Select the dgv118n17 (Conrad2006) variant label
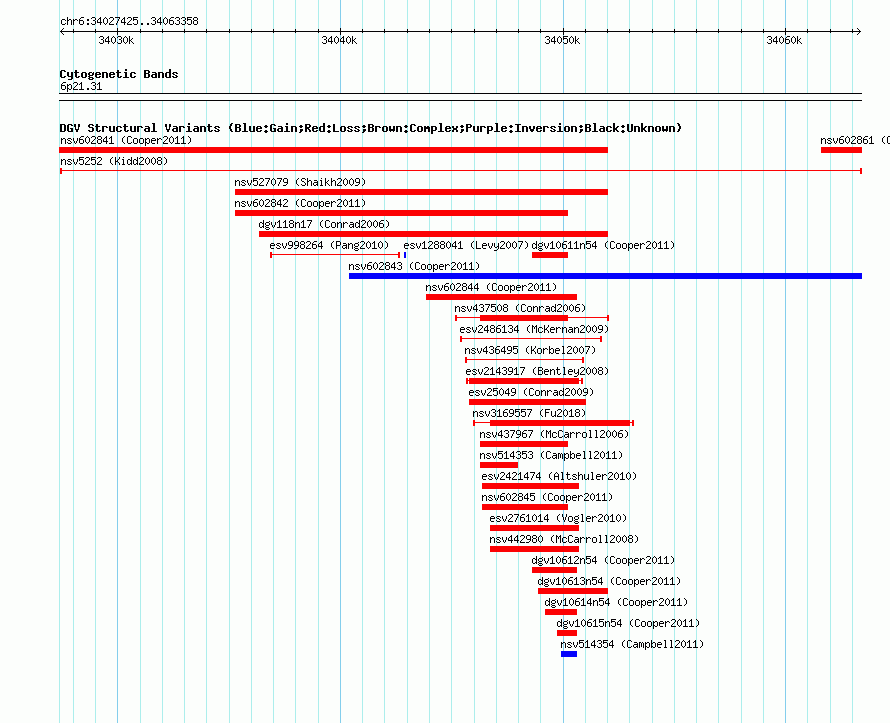This screenshot has width=890, height=723. coord(324,224)
